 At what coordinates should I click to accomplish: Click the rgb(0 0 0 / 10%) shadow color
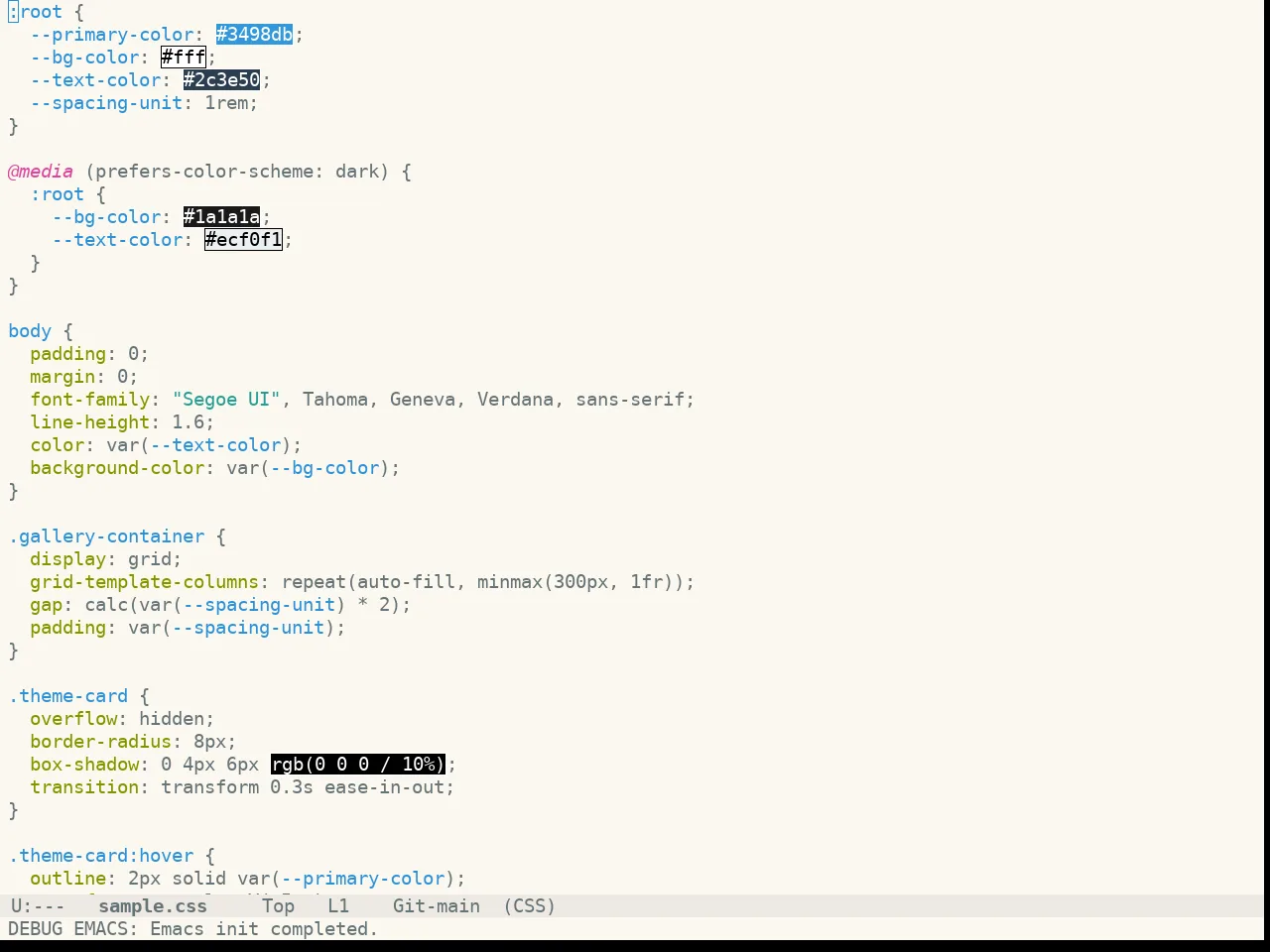[x=358, y=765]
